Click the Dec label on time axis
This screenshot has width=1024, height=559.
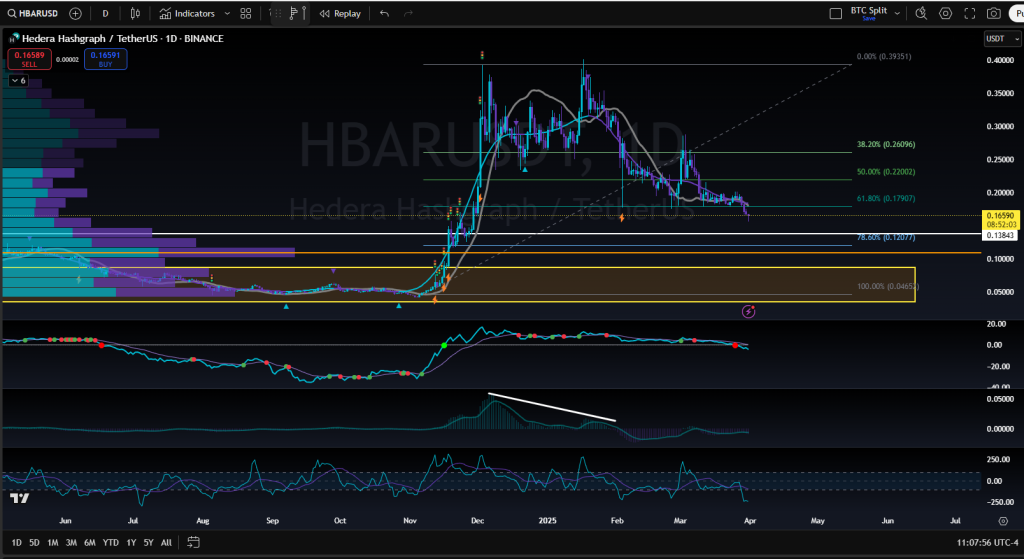click(477, 521)
